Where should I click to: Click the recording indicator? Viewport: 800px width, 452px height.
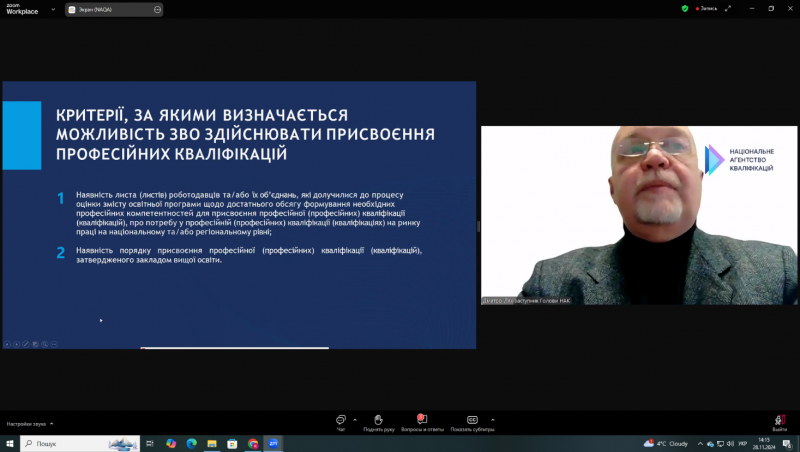[706, 8]
